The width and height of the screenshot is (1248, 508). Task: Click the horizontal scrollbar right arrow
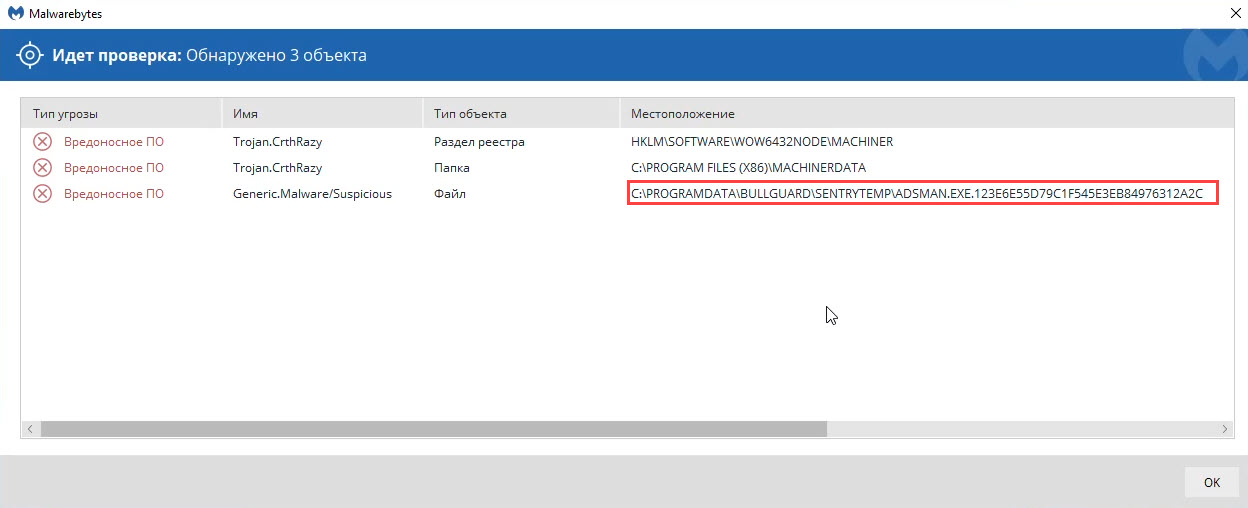tap(1224, 429)
